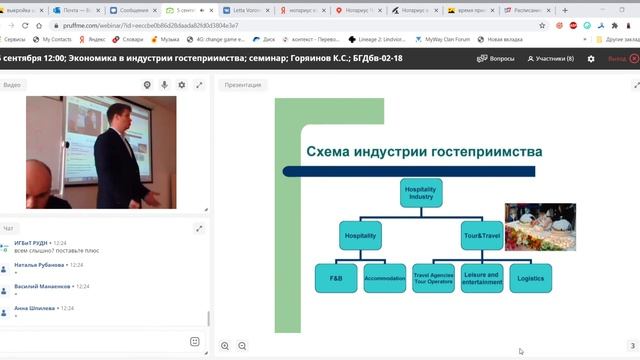Image resolution: width=640 pixels, height=360 pixels.
Task: Open the Сервисы bookmark
Action: 13,40
